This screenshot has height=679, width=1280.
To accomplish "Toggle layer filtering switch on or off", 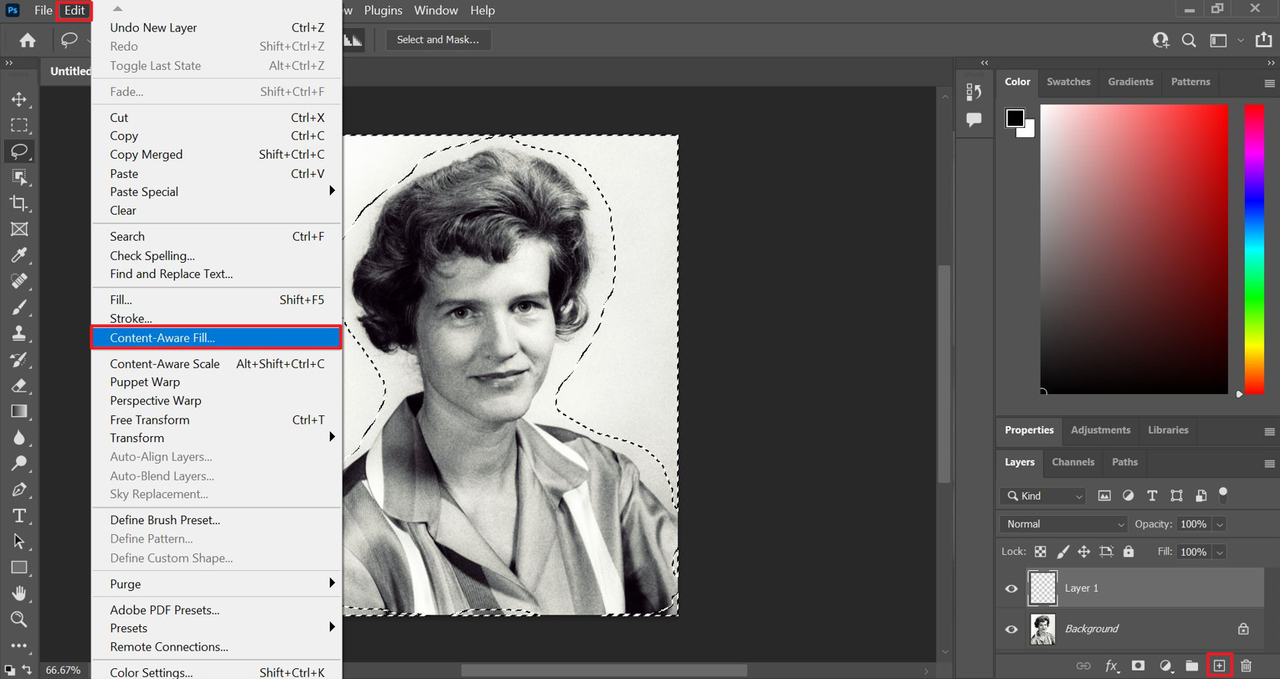I will click(1223, 494).
